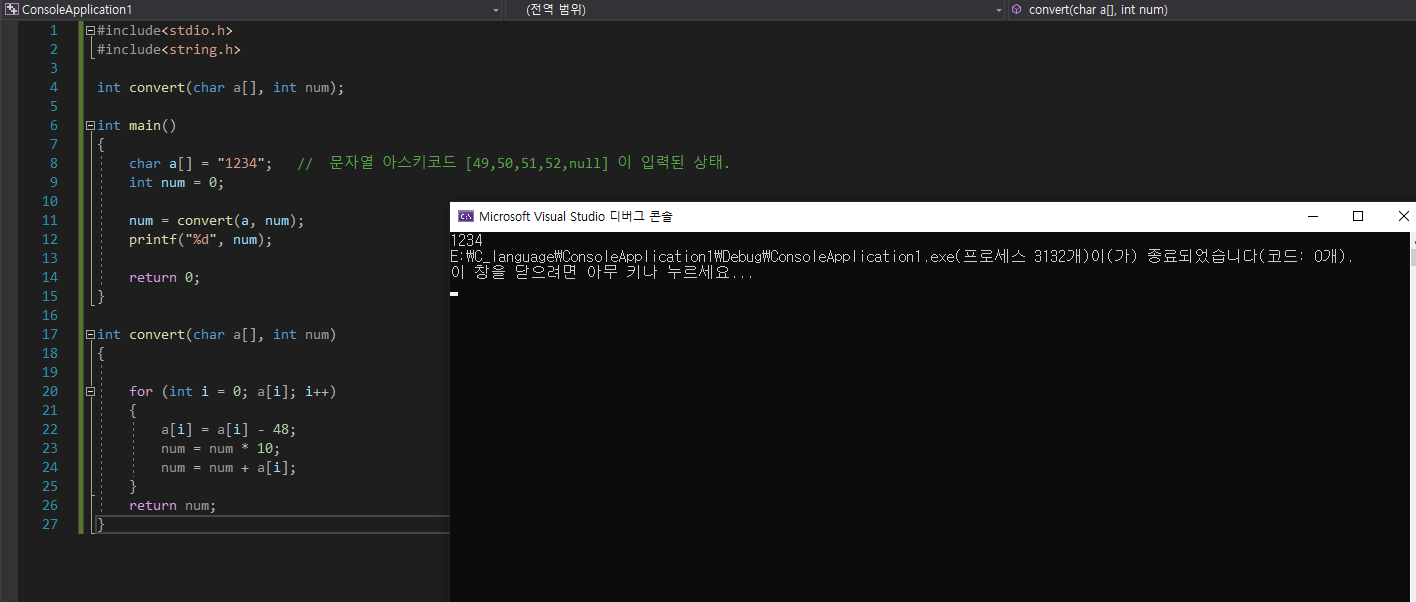Open the ConsoleApplication1 project dropdown
The image size is (1416, 602).
click(252, 9)
